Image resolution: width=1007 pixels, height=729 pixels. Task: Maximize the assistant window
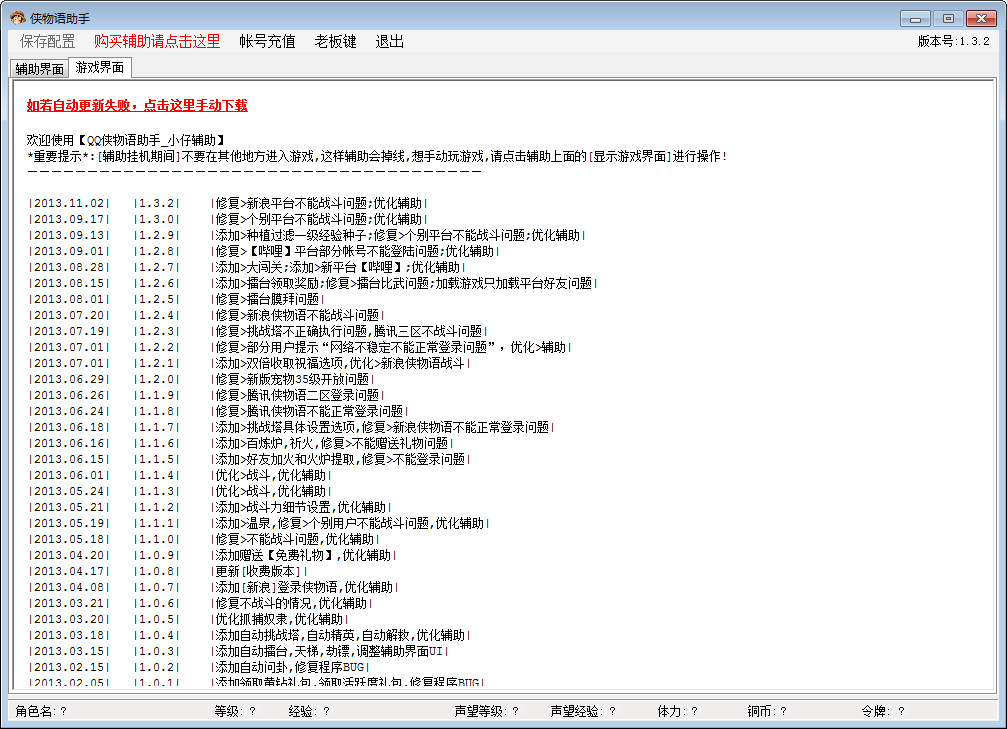948,17
